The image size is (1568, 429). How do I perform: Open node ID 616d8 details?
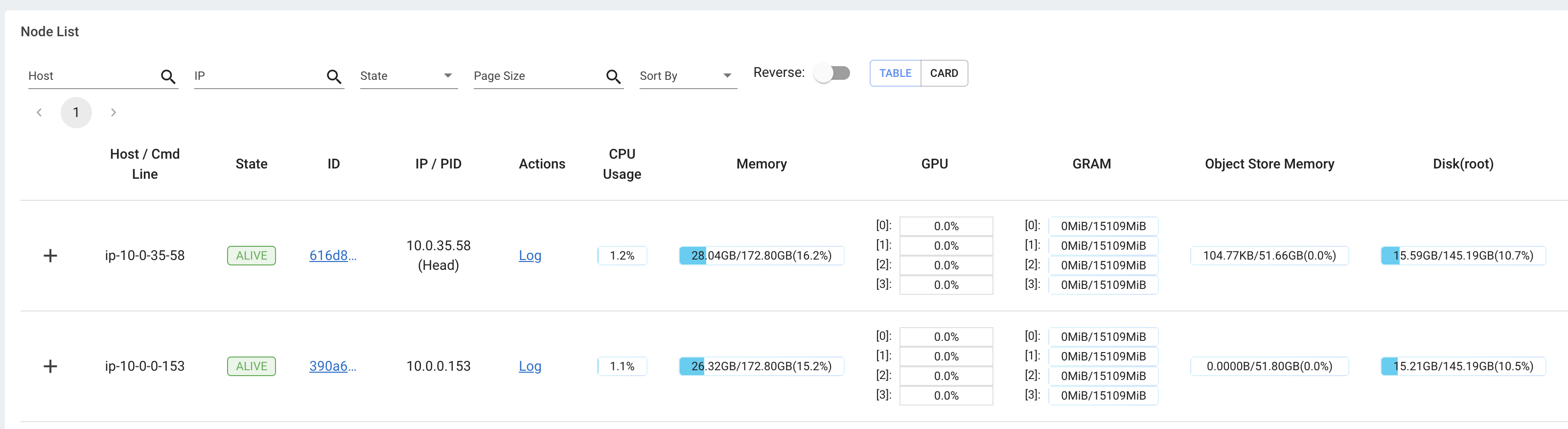point(332,255)
